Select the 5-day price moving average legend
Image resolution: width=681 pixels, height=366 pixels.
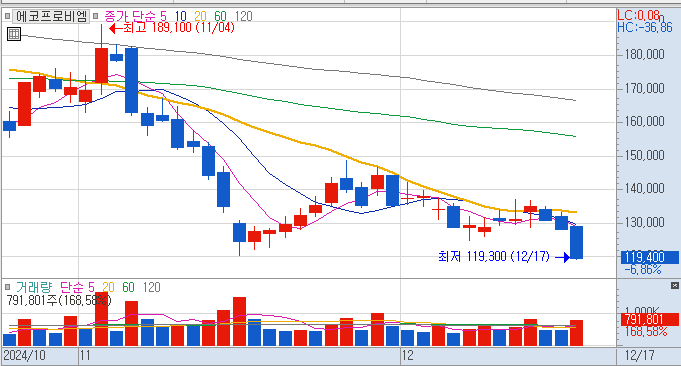click(163, 16)
